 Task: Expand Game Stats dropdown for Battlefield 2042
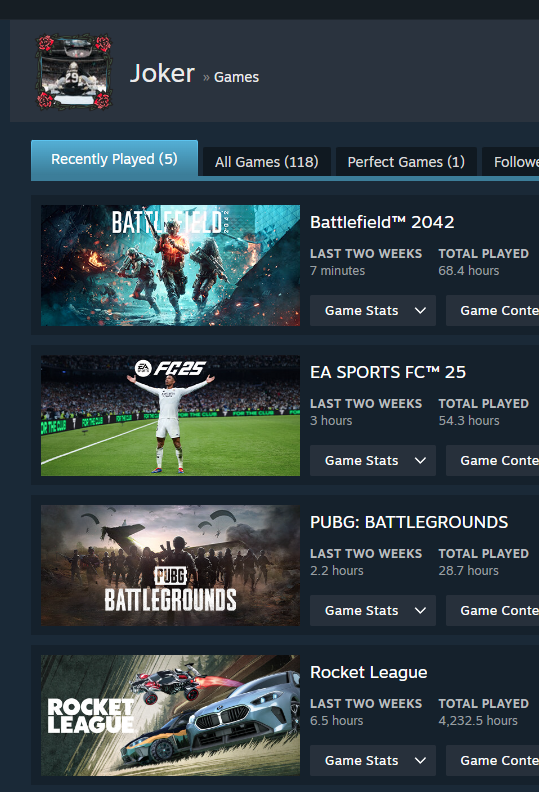(373, 310)
